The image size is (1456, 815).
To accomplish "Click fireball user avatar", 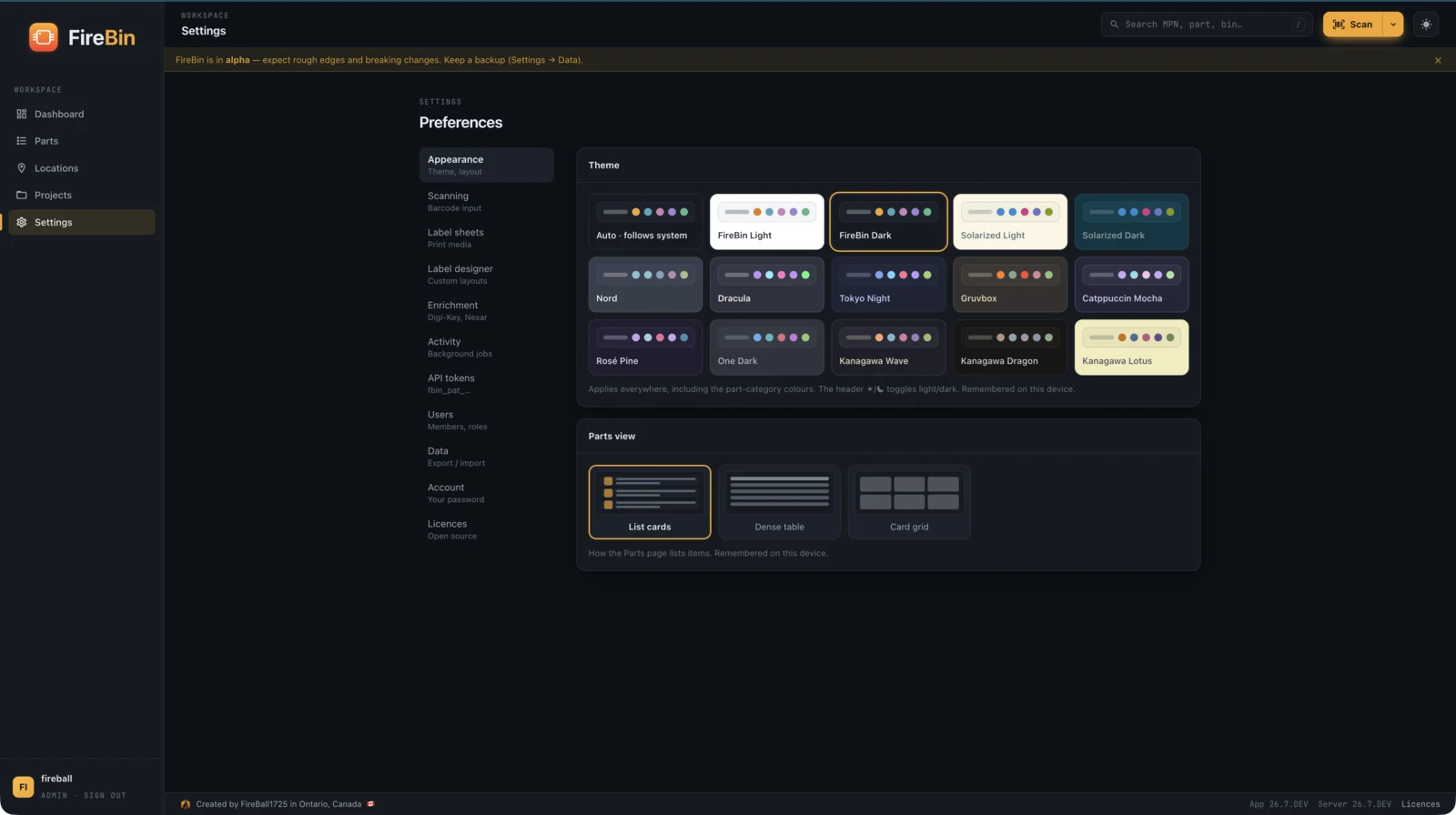I will (23, 787).
